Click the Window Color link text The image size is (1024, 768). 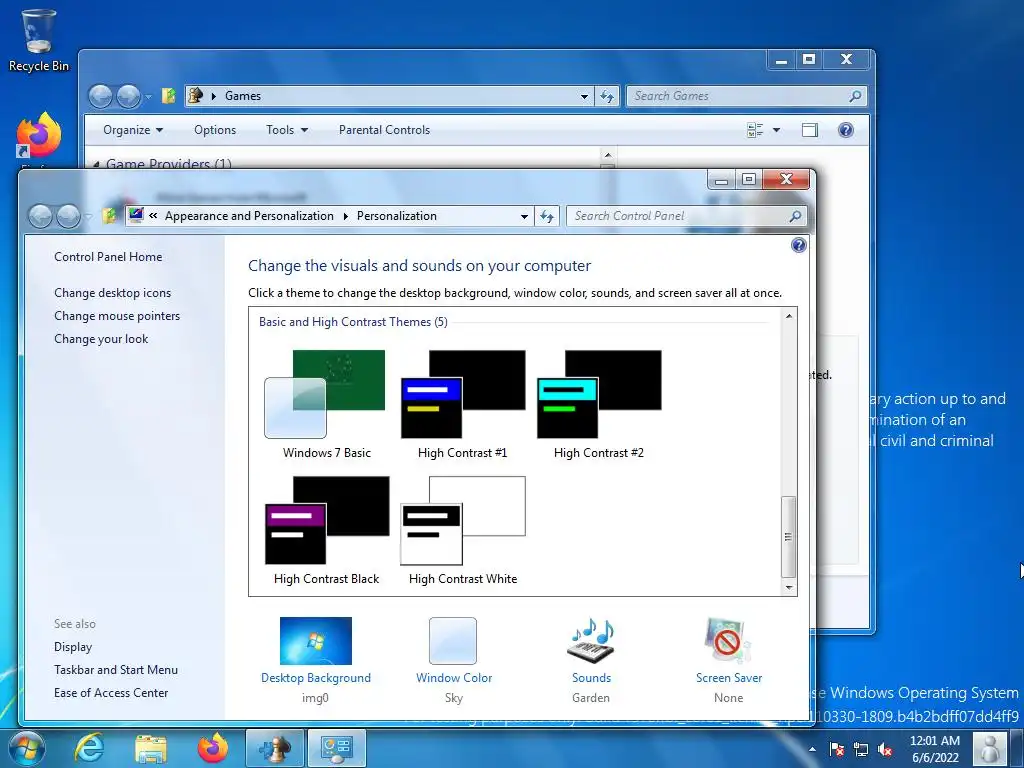[x=454, y=678]
